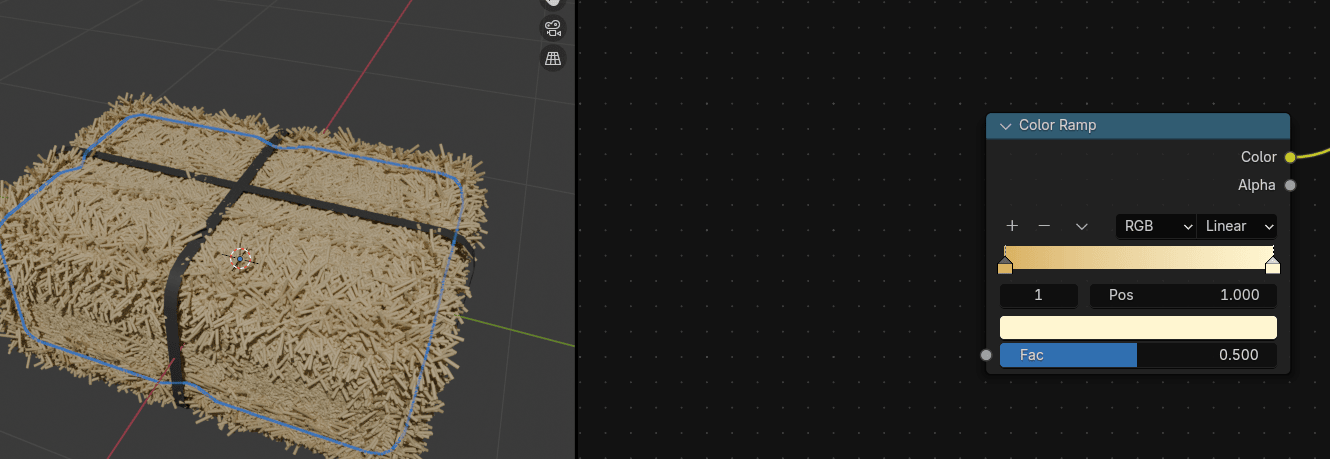Remove the active color stop with minus
Screen dimensions: 1330x459
[1044, 226]
